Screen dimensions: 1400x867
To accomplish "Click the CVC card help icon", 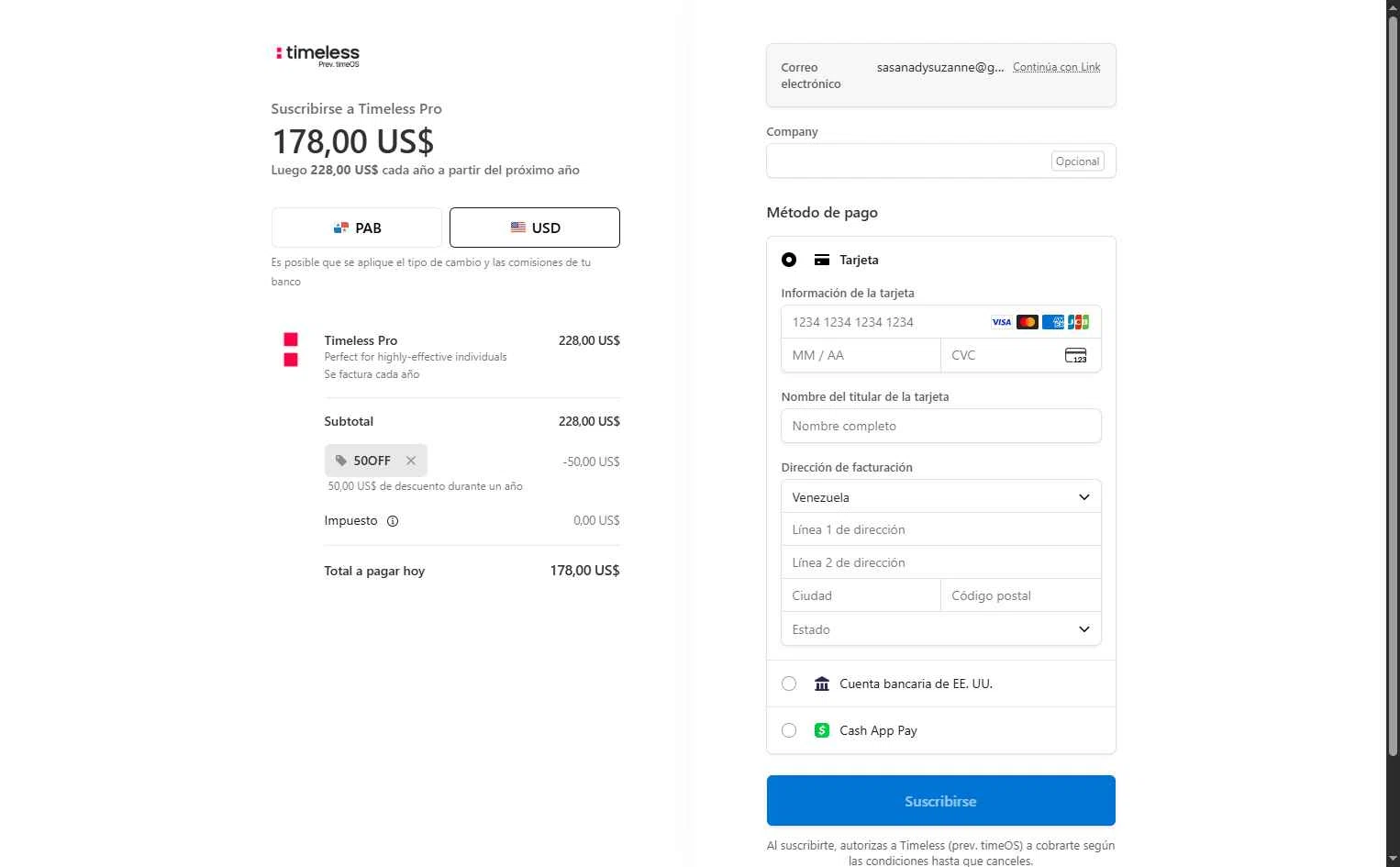I will pyautogui.click(x=1075, y=355).
